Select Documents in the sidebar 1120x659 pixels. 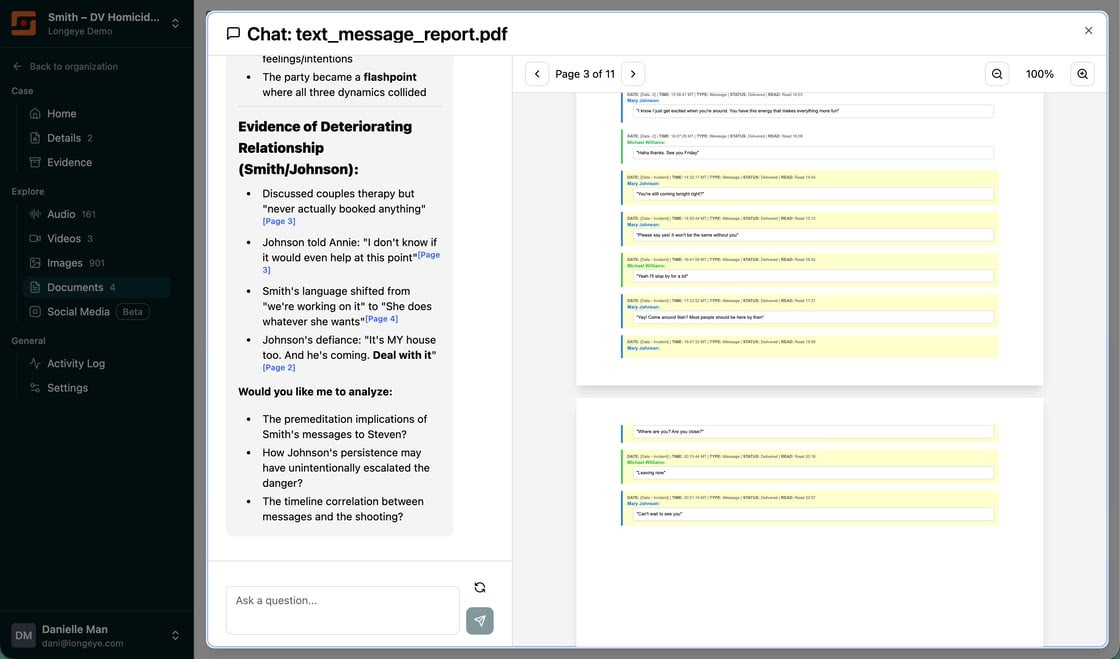tap(75, 287)
